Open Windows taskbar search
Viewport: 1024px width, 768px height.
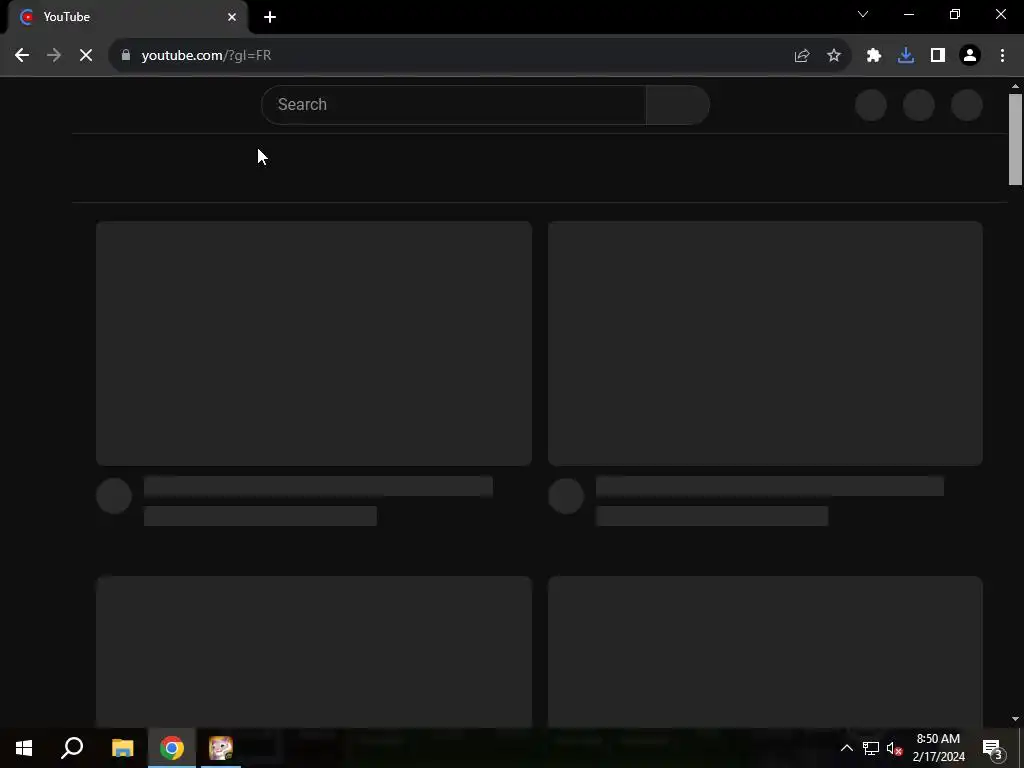[x=72, y=748]
